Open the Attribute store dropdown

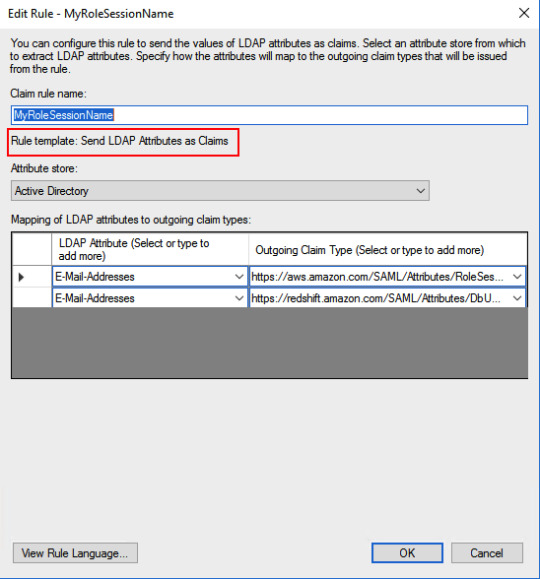[x=220, y=191]
